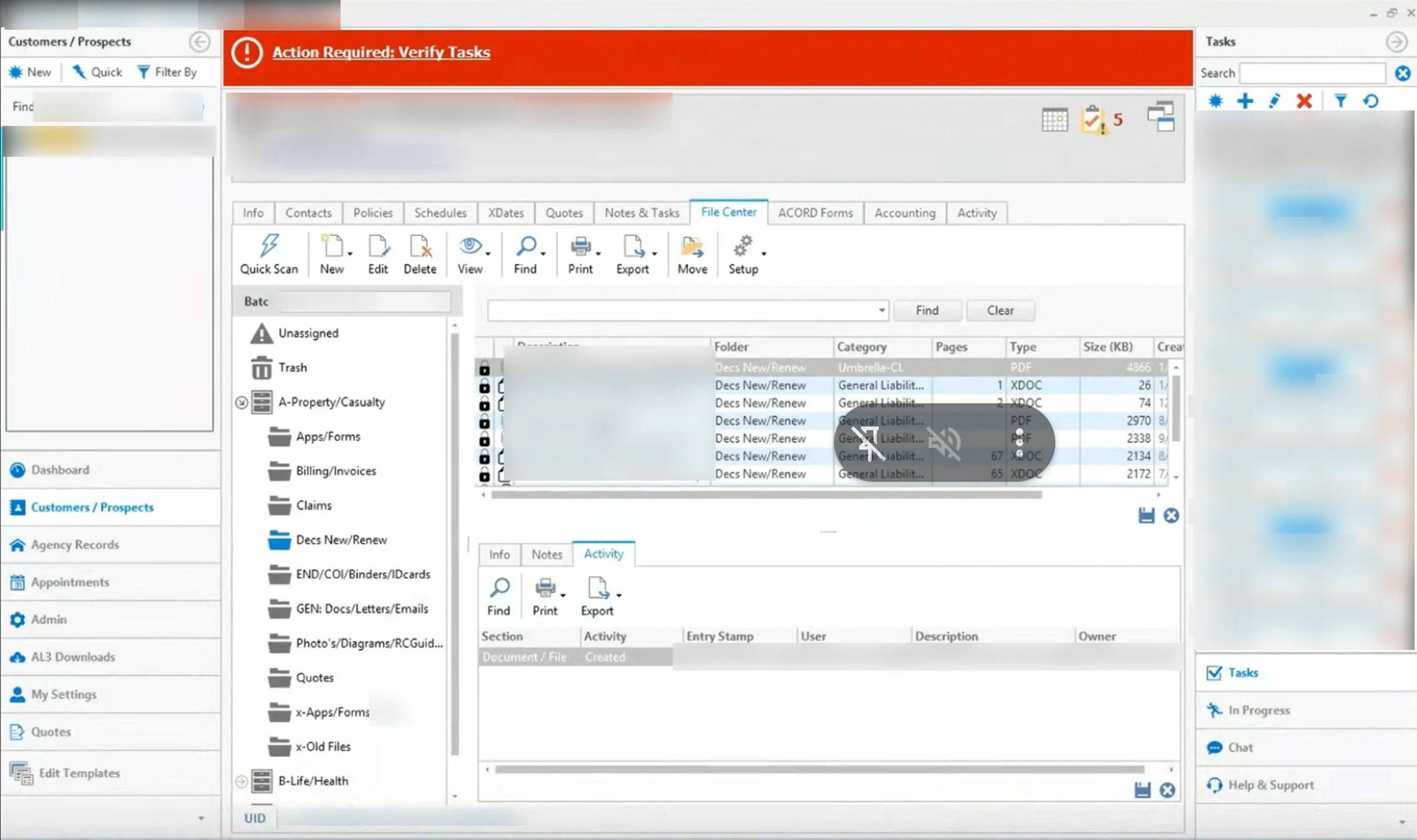Click the Delete document icon
Viewport: 1417px width, 840px height.
tap(420, 246)
